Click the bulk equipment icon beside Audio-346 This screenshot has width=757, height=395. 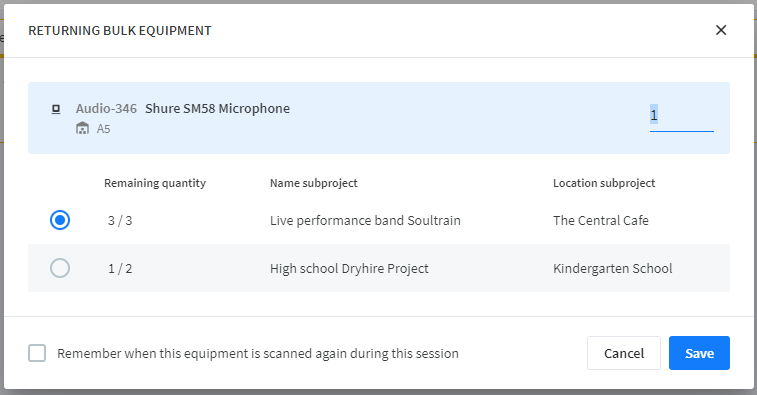[56, 109]
